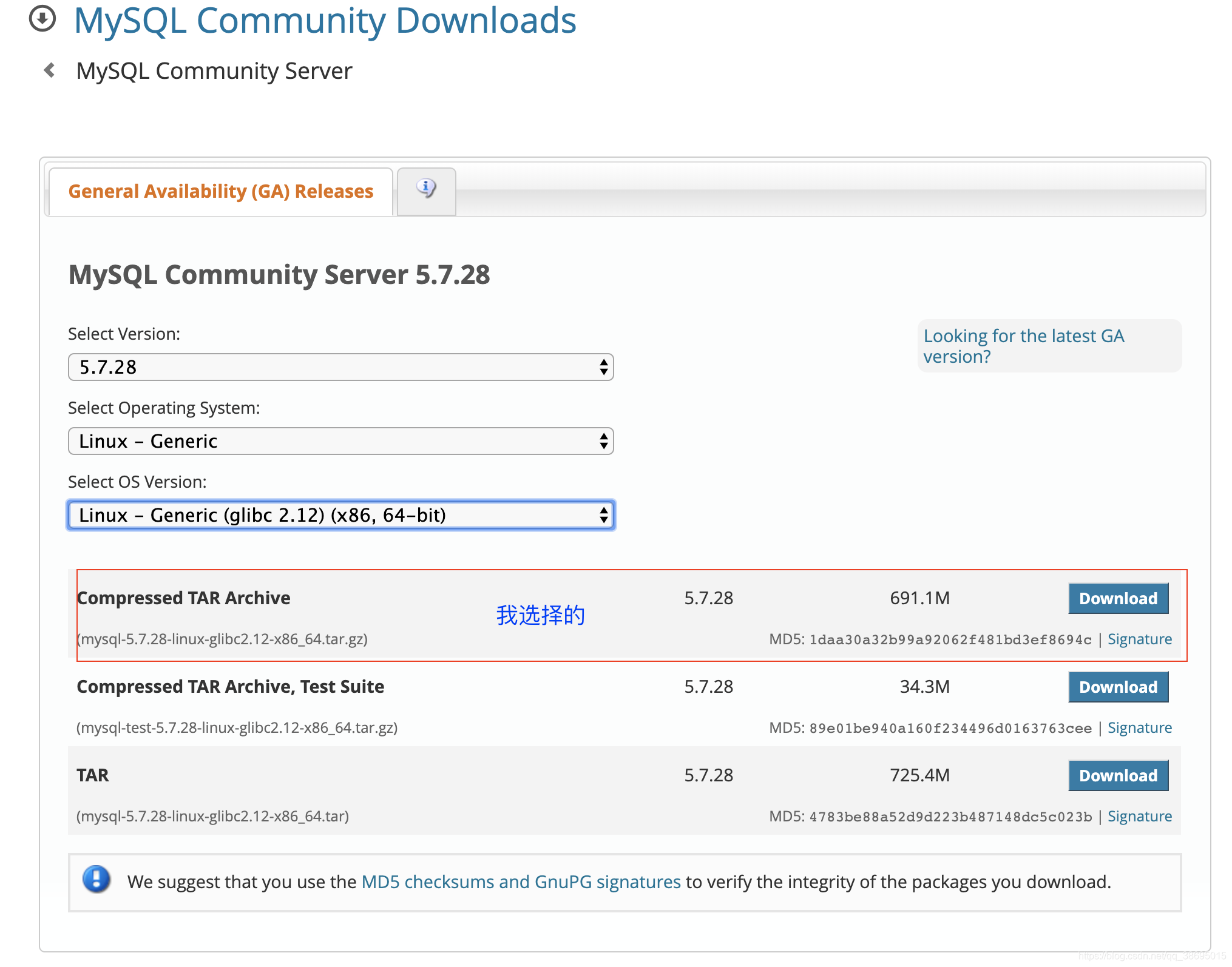Open the info bubble tab icon
1232x967 pixels.
tap(426, 189)
